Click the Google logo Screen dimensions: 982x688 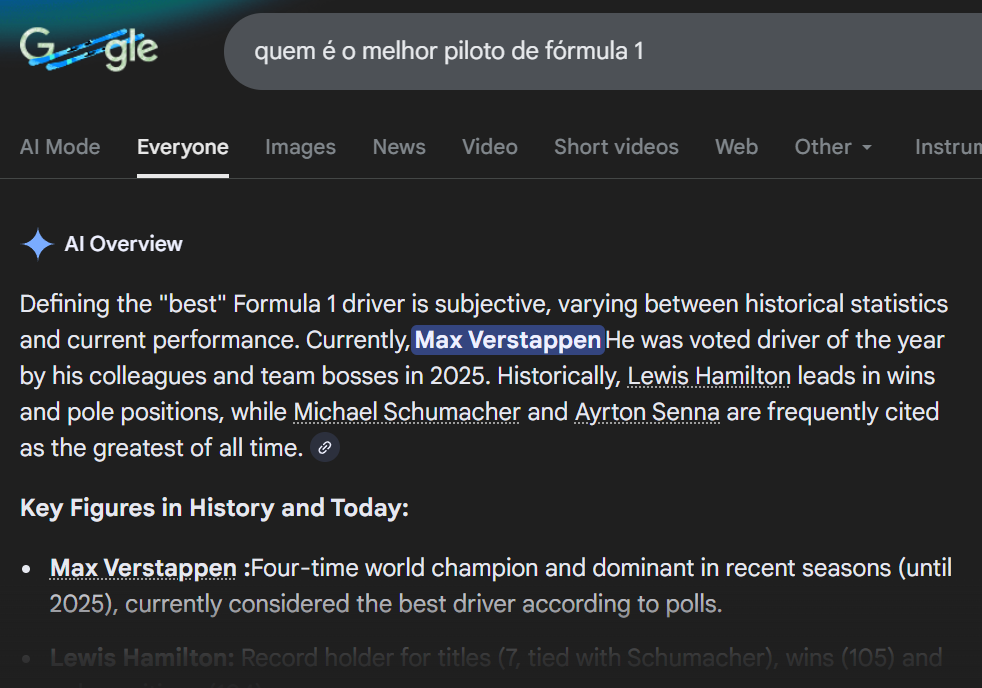point(88,50)
